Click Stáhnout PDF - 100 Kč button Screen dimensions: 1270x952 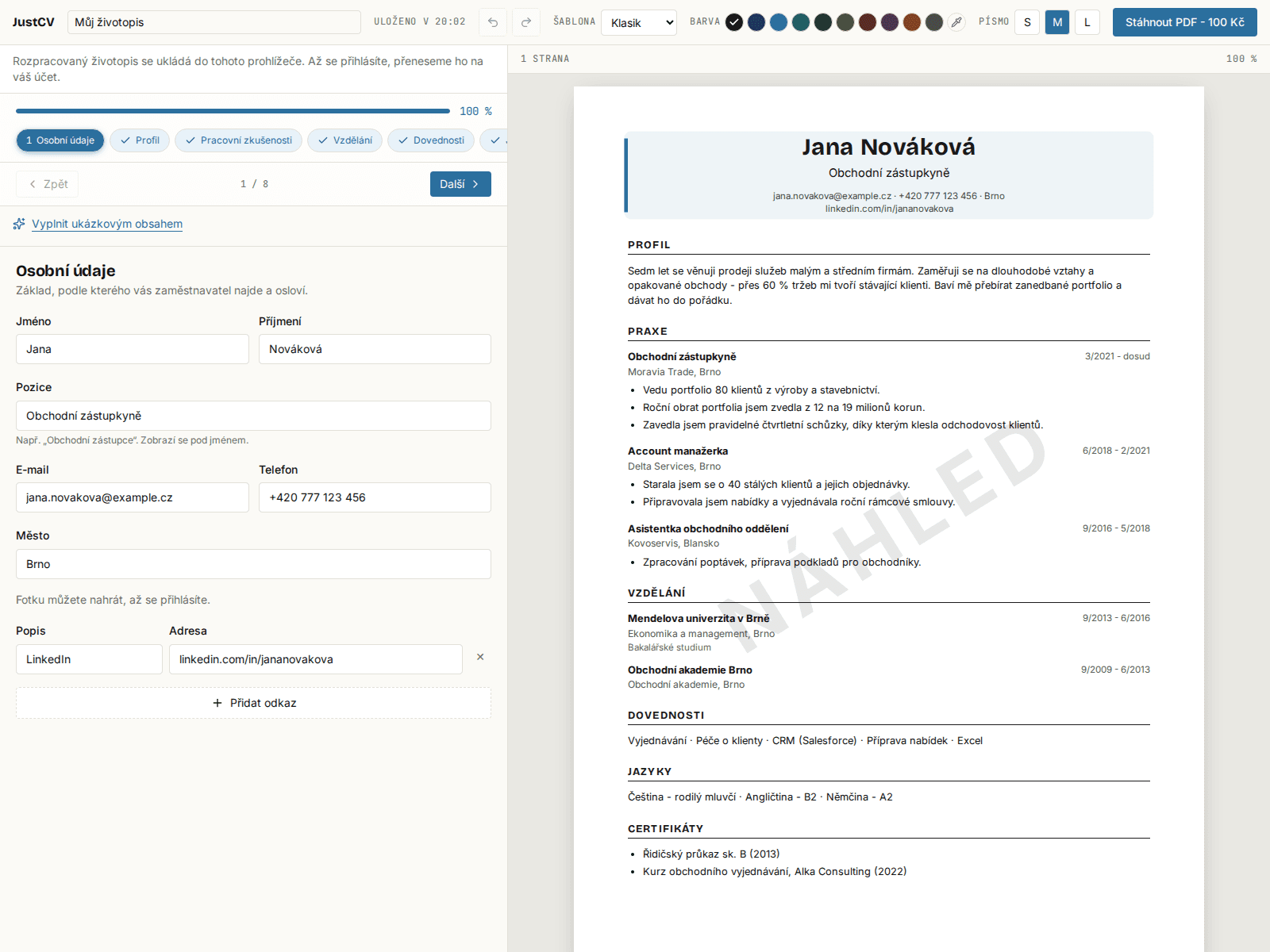pyautogui.click(x=1185, y=22)
